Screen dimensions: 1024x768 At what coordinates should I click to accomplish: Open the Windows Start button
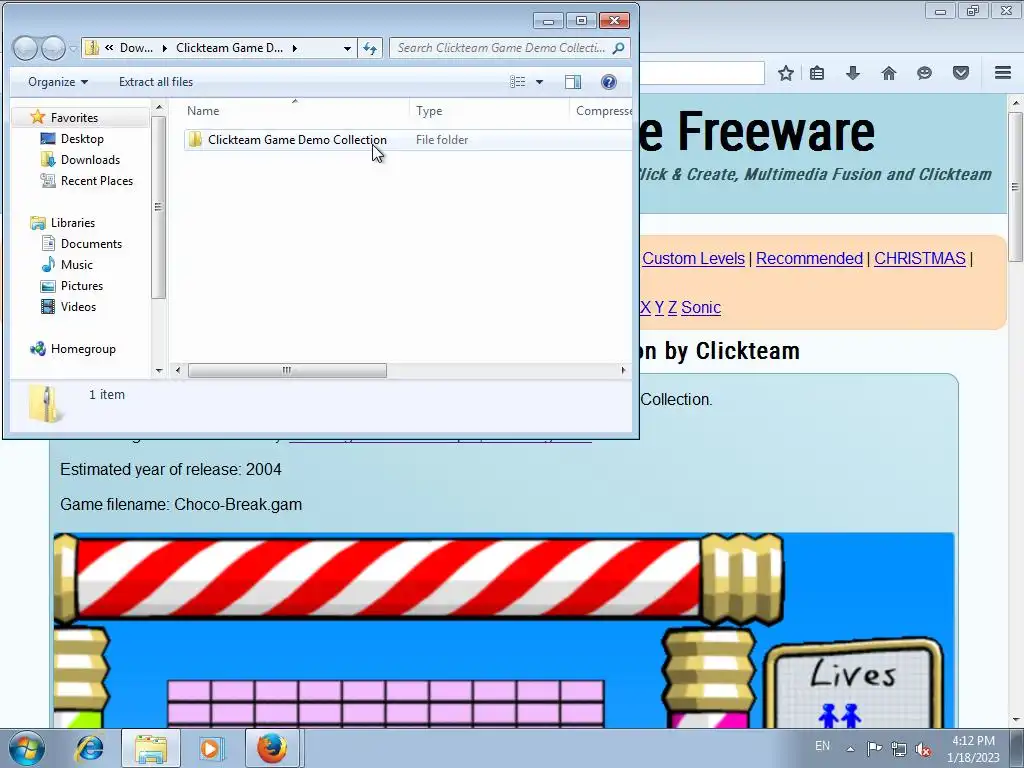(27, 748)
